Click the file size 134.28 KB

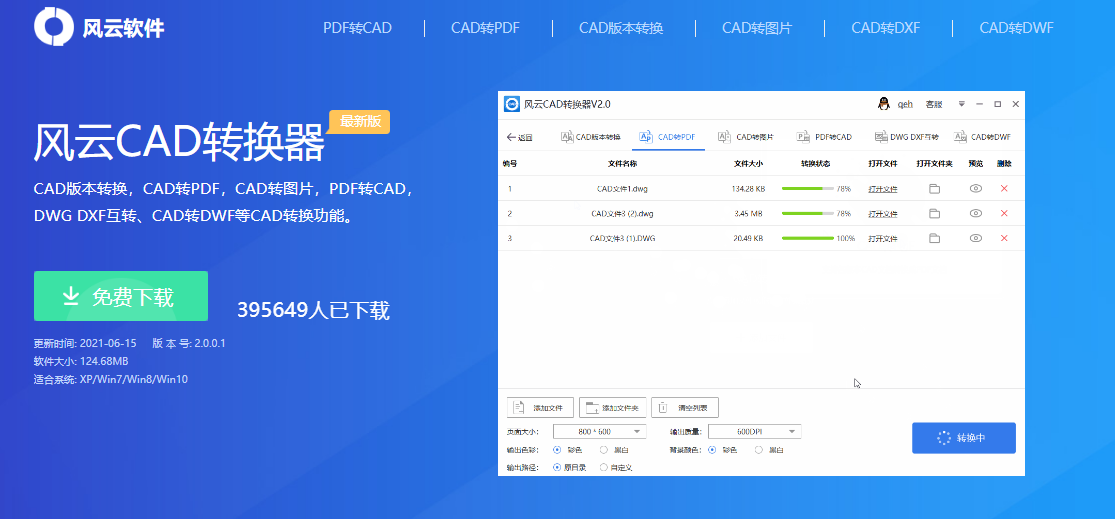coord(748,189)
